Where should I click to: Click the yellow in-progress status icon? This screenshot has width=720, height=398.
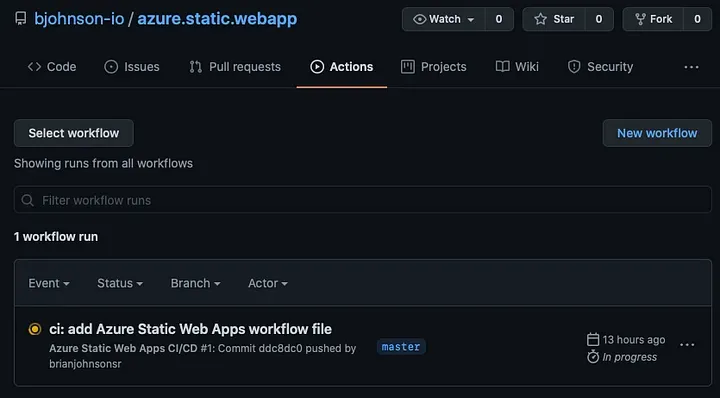[35, 329]
